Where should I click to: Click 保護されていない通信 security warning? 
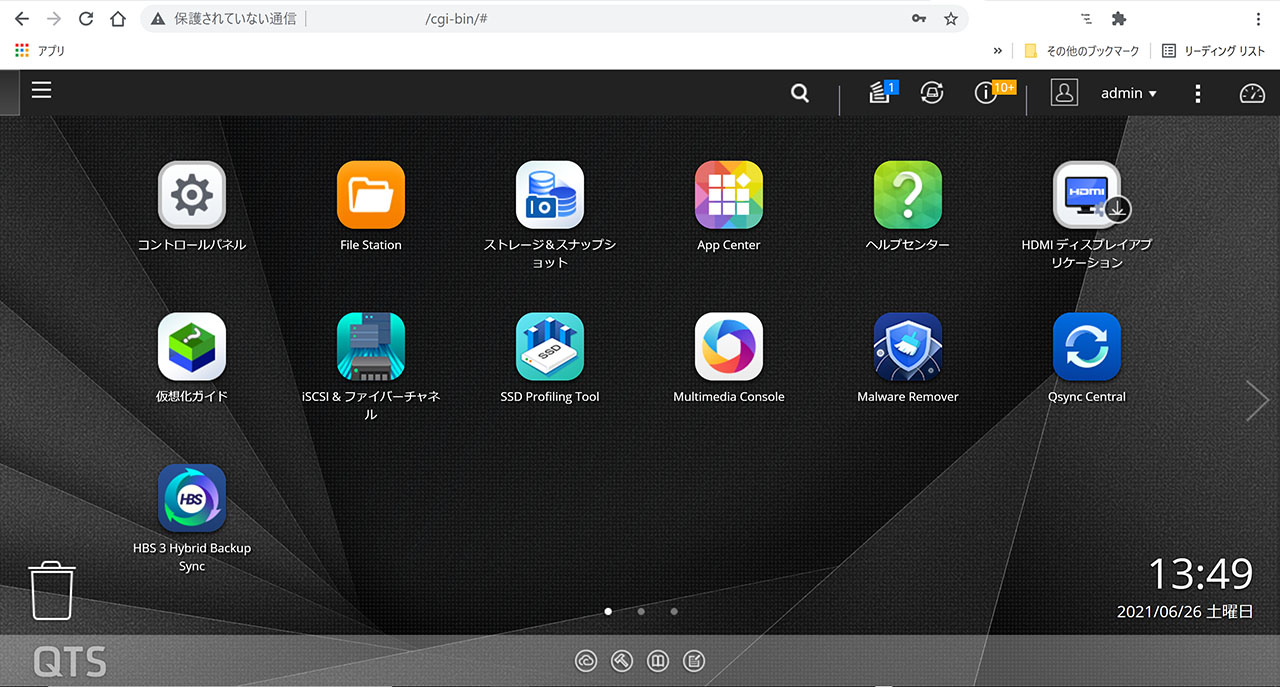pos(225,19)
